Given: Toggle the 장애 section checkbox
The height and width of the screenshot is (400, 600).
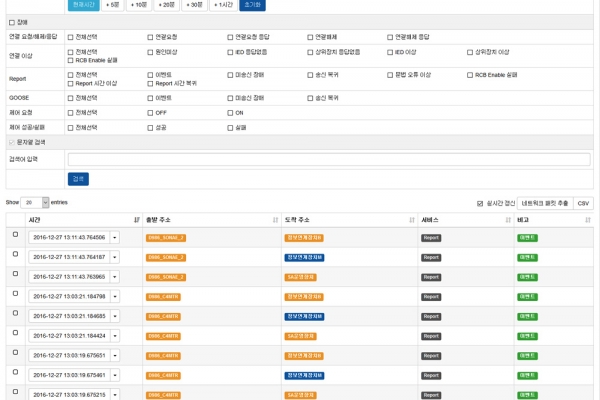Looking at the screenshot, I should click(12, 23).
